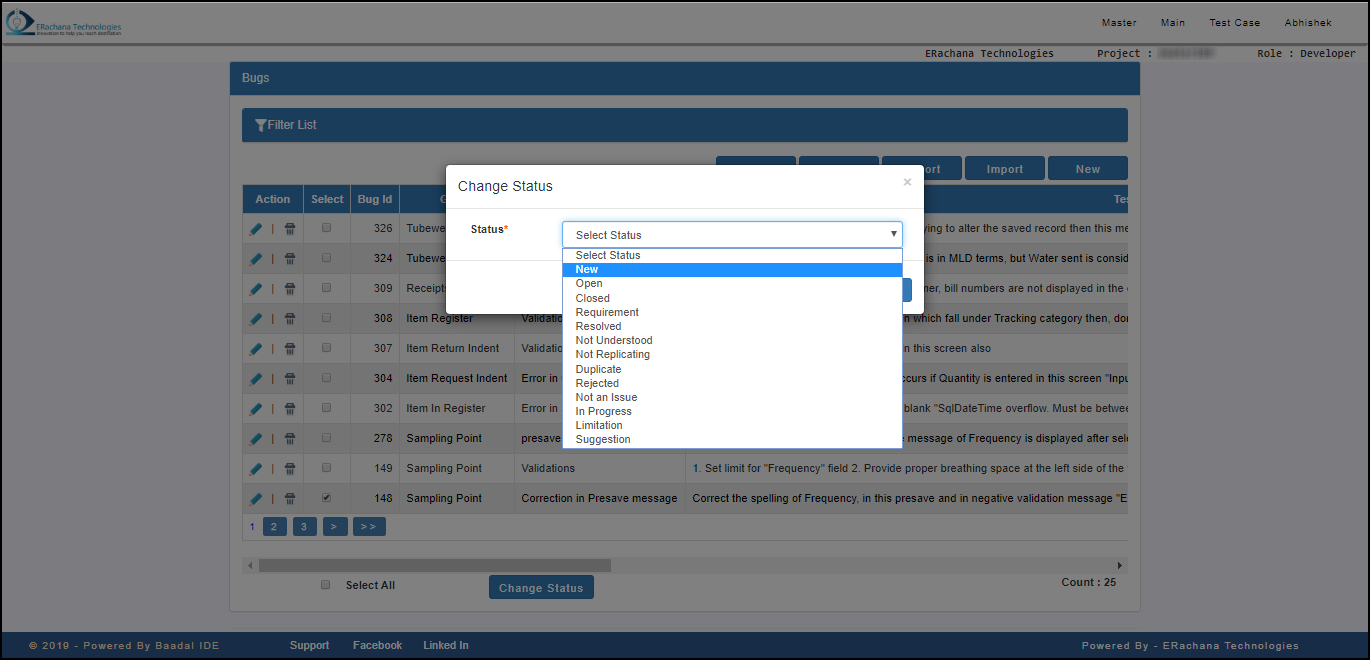
Task: Delete bug 149 with trash icon
Action: 290,469
